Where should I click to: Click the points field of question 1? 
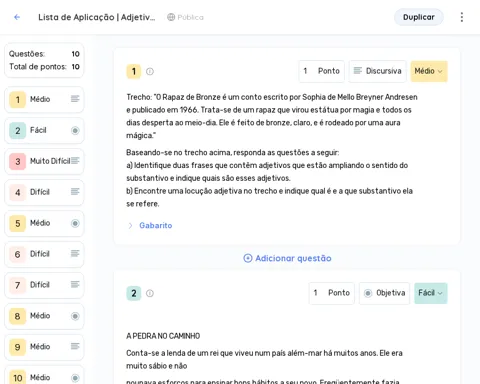coord(321,71)
